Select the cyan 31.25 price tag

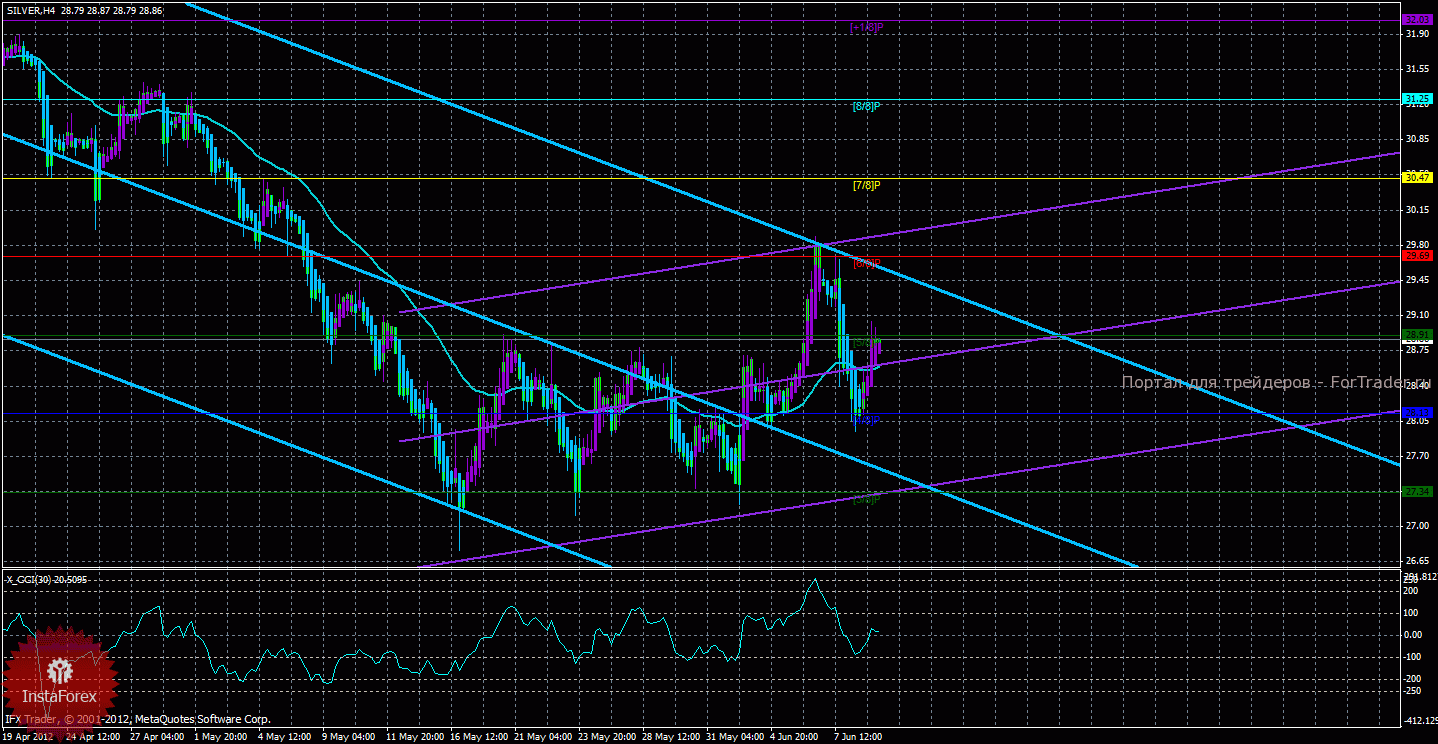1416,99
